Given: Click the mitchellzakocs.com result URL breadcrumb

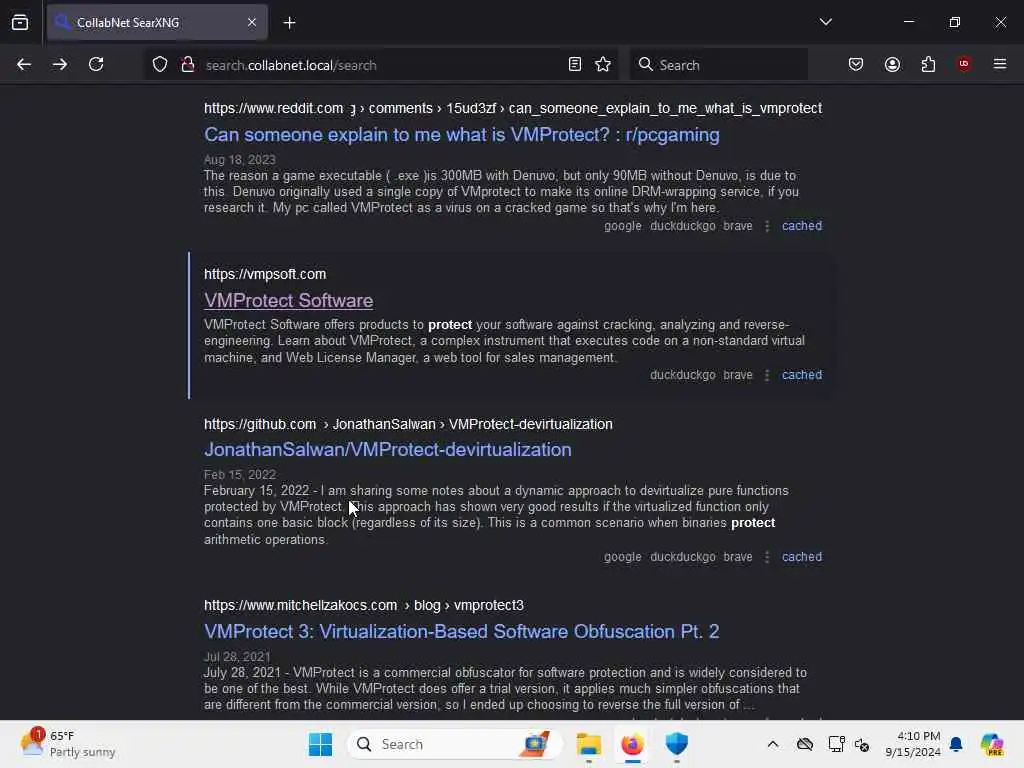Looking at the screenshot, I should coord(364,605).
